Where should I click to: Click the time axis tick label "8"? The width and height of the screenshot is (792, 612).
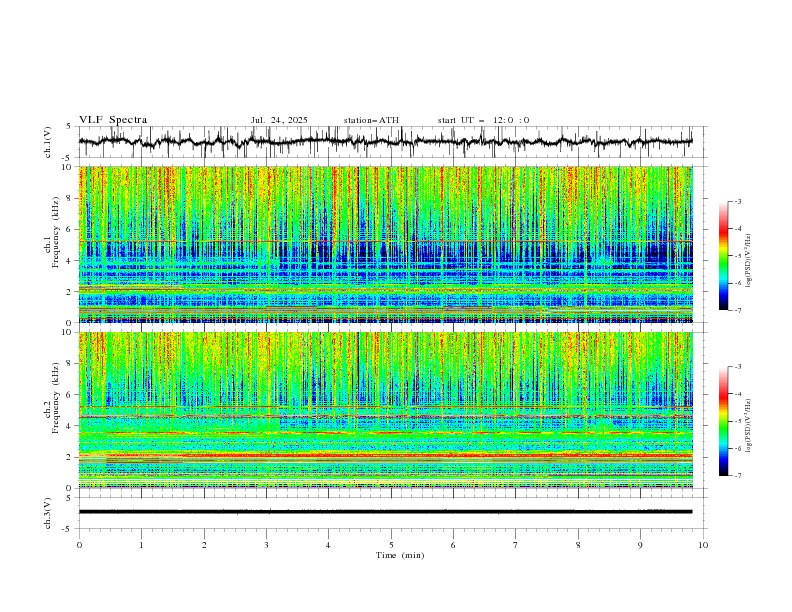[578, 545]
